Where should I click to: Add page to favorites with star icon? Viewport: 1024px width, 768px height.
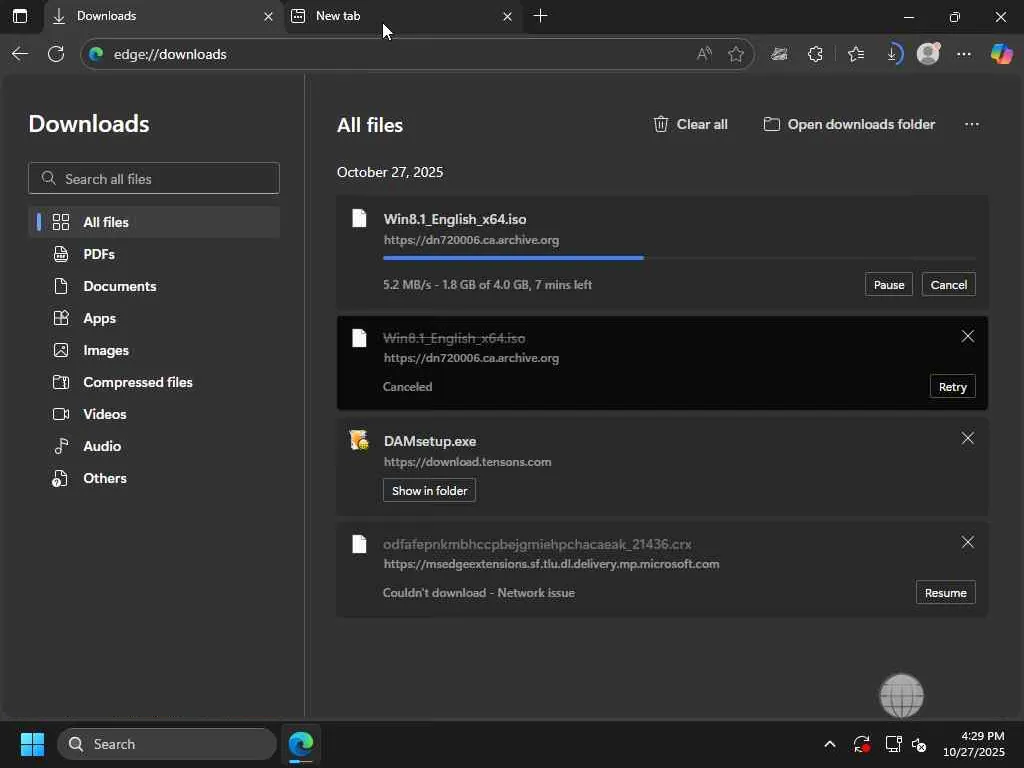(737, 54)
